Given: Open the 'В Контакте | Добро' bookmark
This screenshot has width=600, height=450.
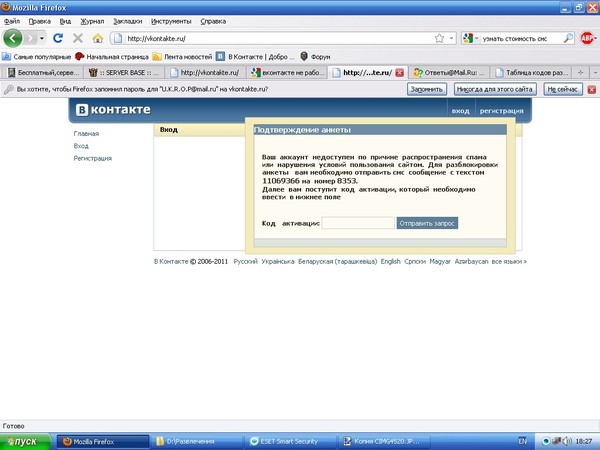Looking at the screenshot, I should click(255, 57).
